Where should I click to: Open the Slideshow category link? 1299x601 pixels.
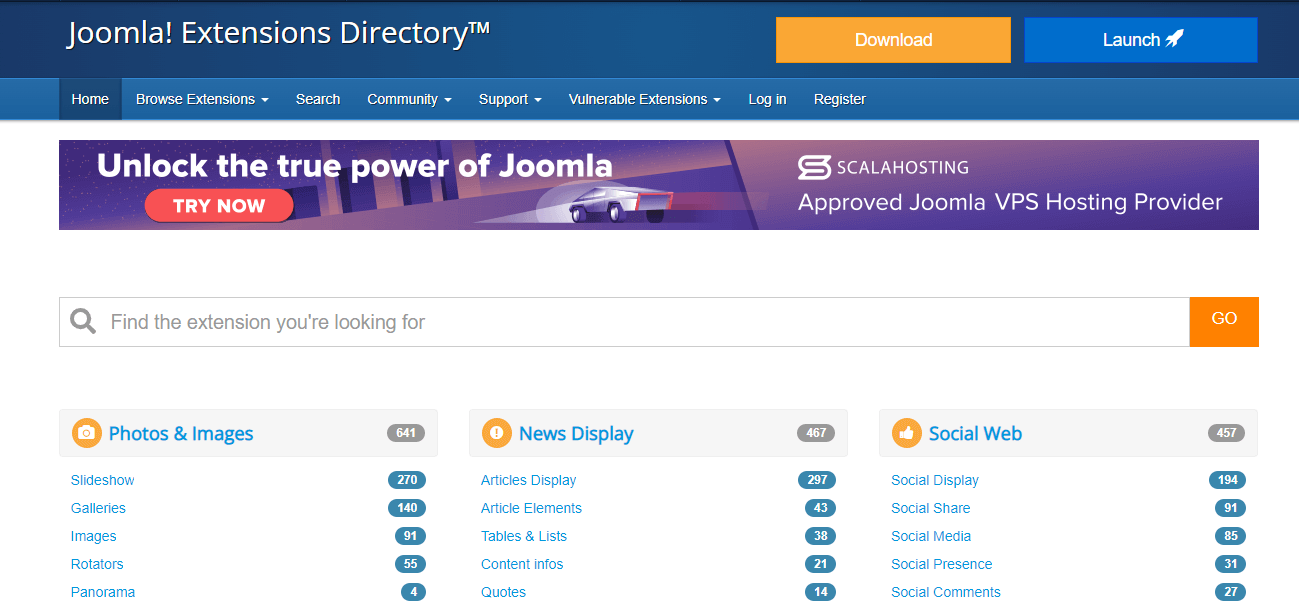pyautogui.click(x=102, y=480)
